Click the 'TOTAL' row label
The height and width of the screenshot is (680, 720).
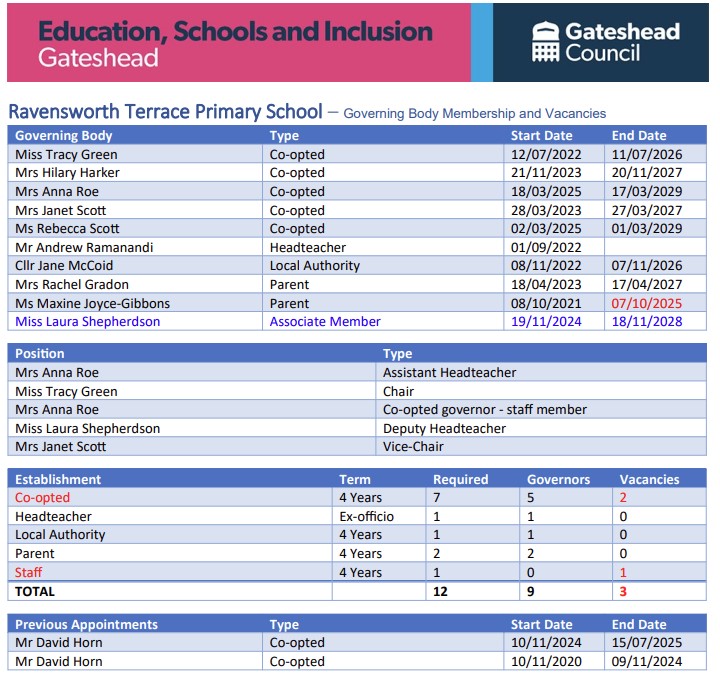click(34, 591)
